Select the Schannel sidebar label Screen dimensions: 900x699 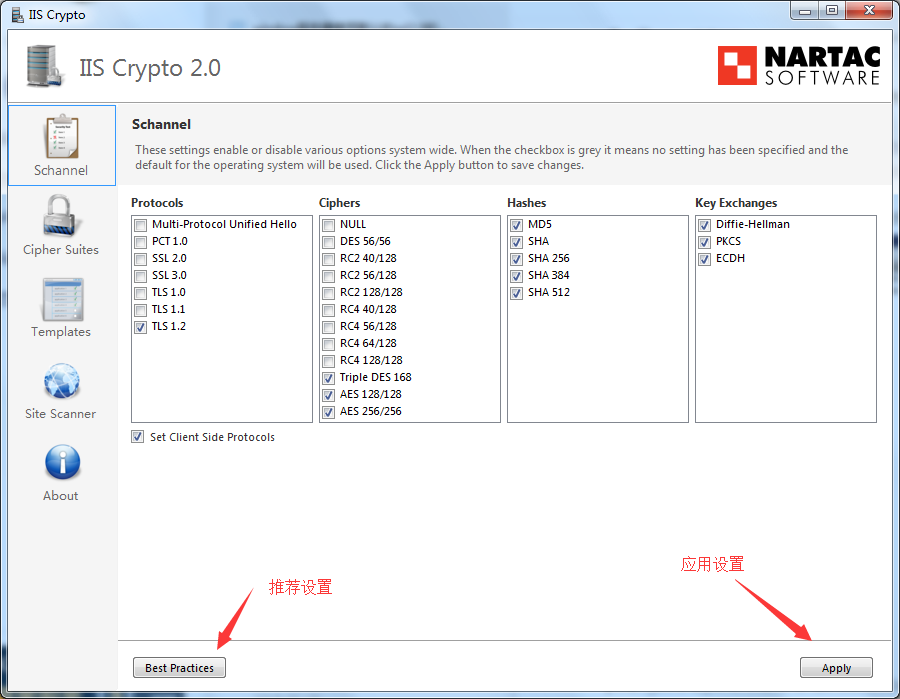pyautogui.click(x=61, y=170)
